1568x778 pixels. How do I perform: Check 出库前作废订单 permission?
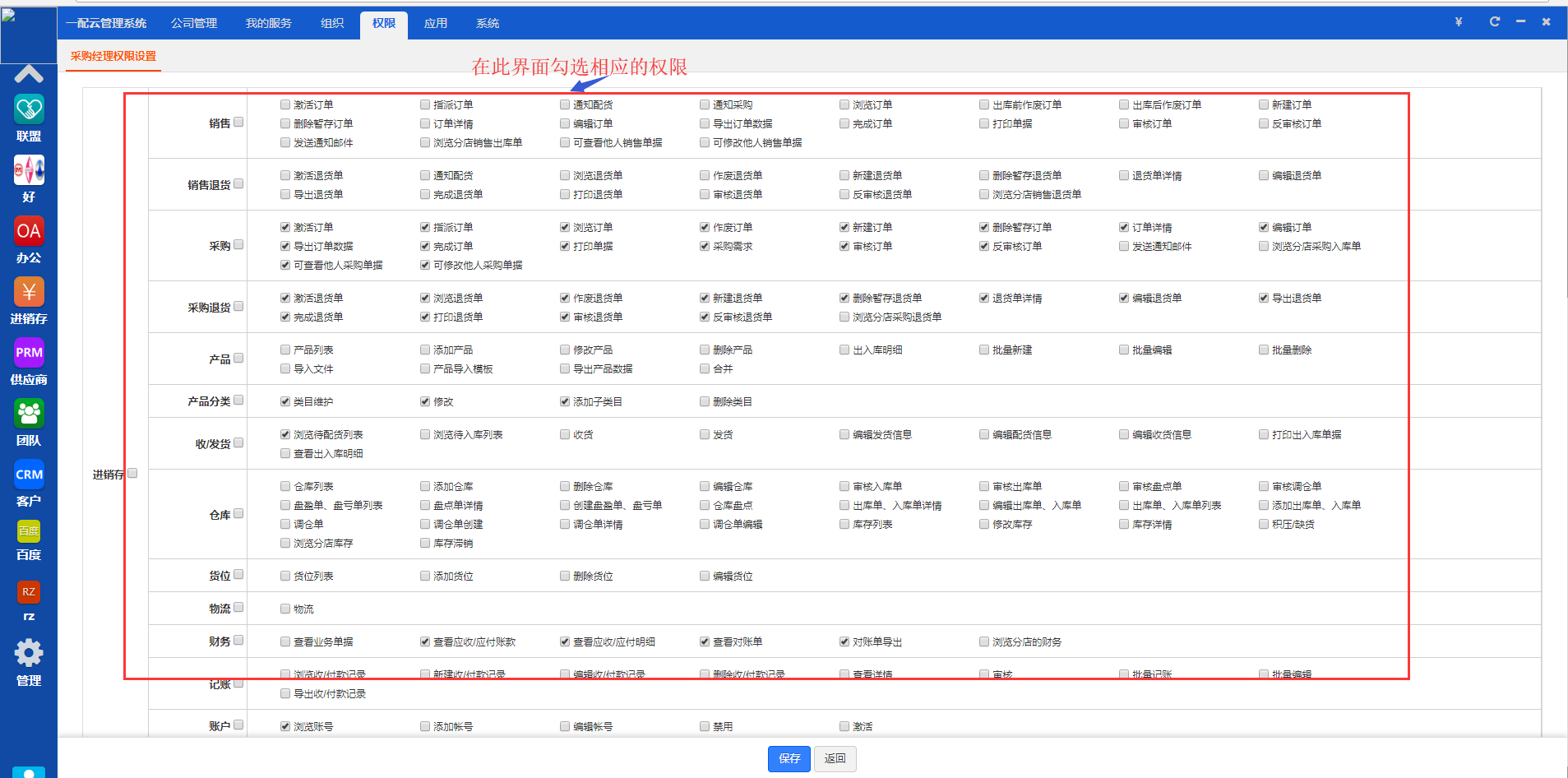[984, 104]
